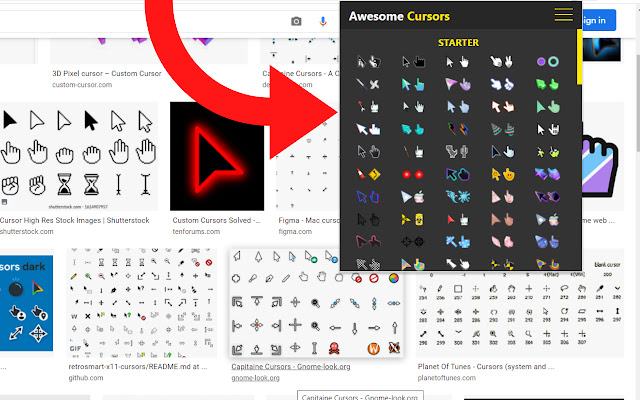Open the planetoftunes.com source link
The height and width of the screenshot is (400, 640).
click(x=447, y=378)
